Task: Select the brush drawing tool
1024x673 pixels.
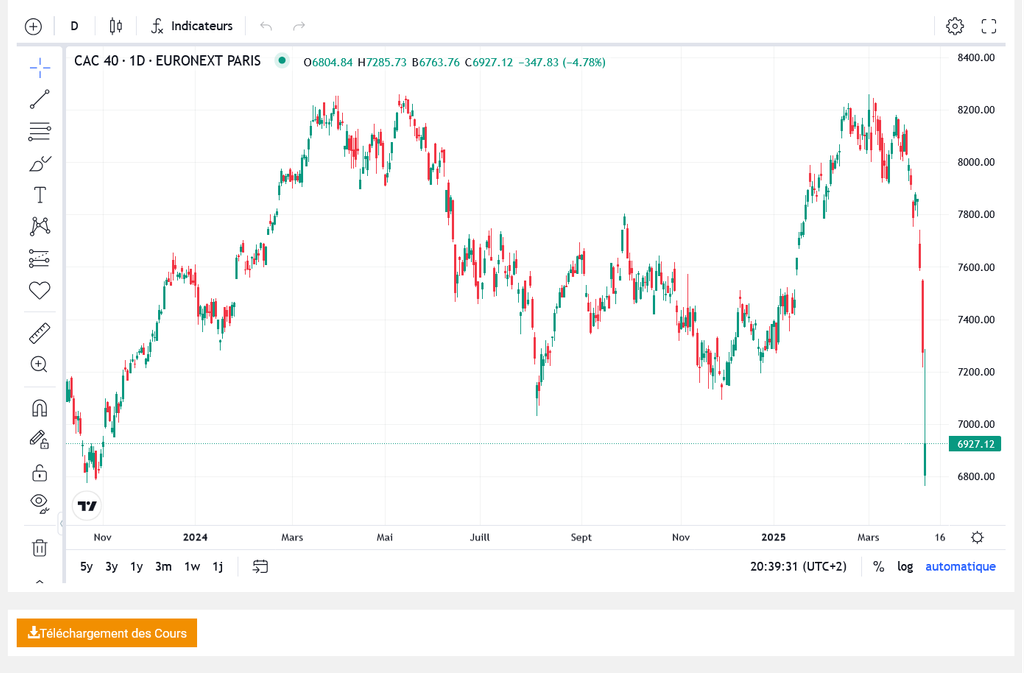Action: [x=40, y=163]
